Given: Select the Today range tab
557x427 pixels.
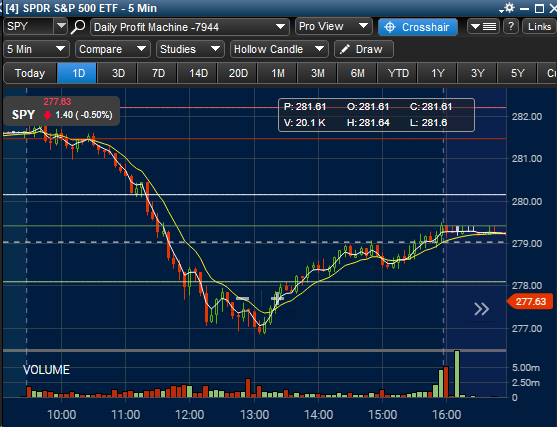Looking at the screenshot, I should [30, 73].
